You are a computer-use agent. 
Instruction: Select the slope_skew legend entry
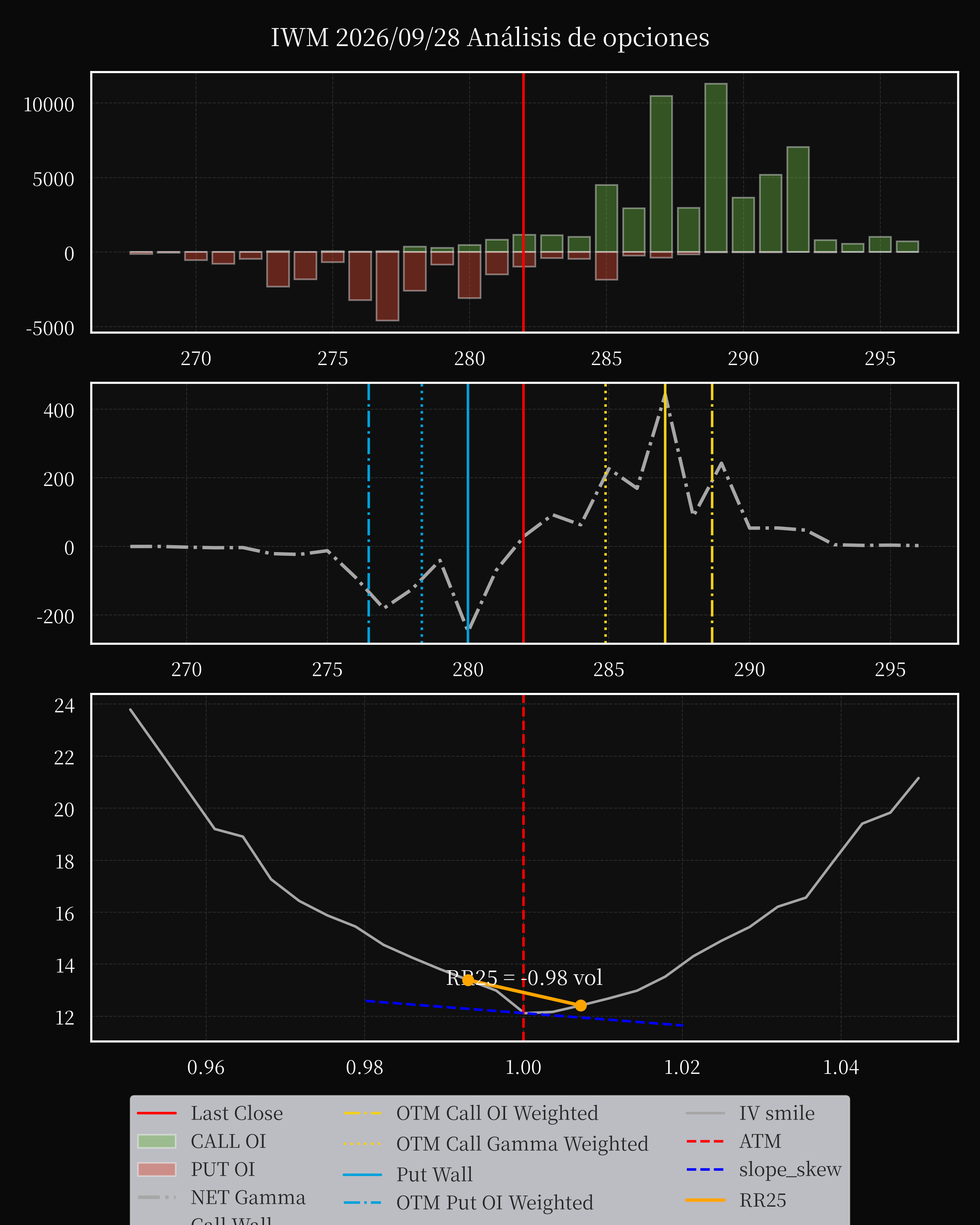coord(764,1169)
